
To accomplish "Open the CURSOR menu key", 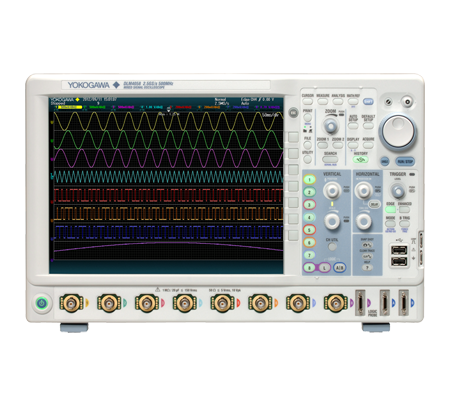I will coord(307,101).
